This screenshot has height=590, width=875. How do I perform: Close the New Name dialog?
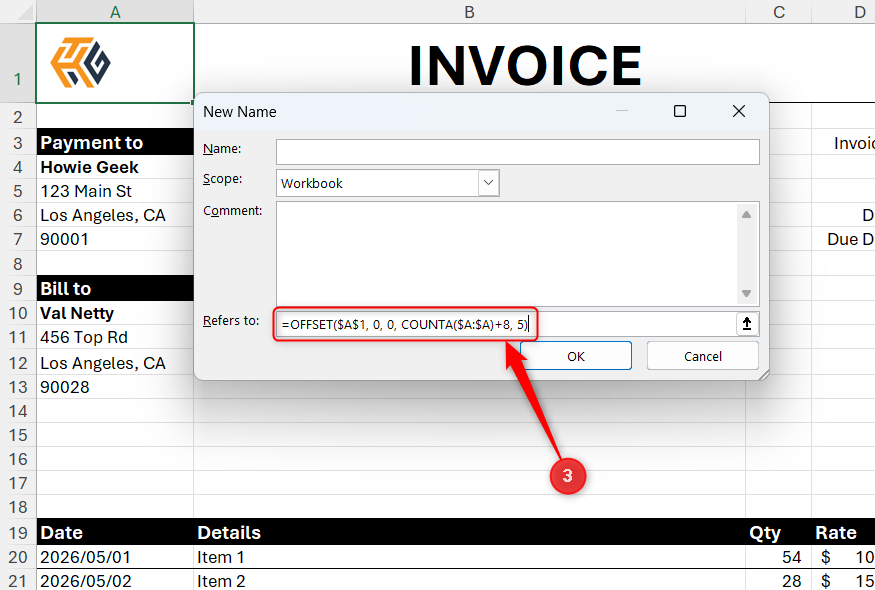point(739,111)
